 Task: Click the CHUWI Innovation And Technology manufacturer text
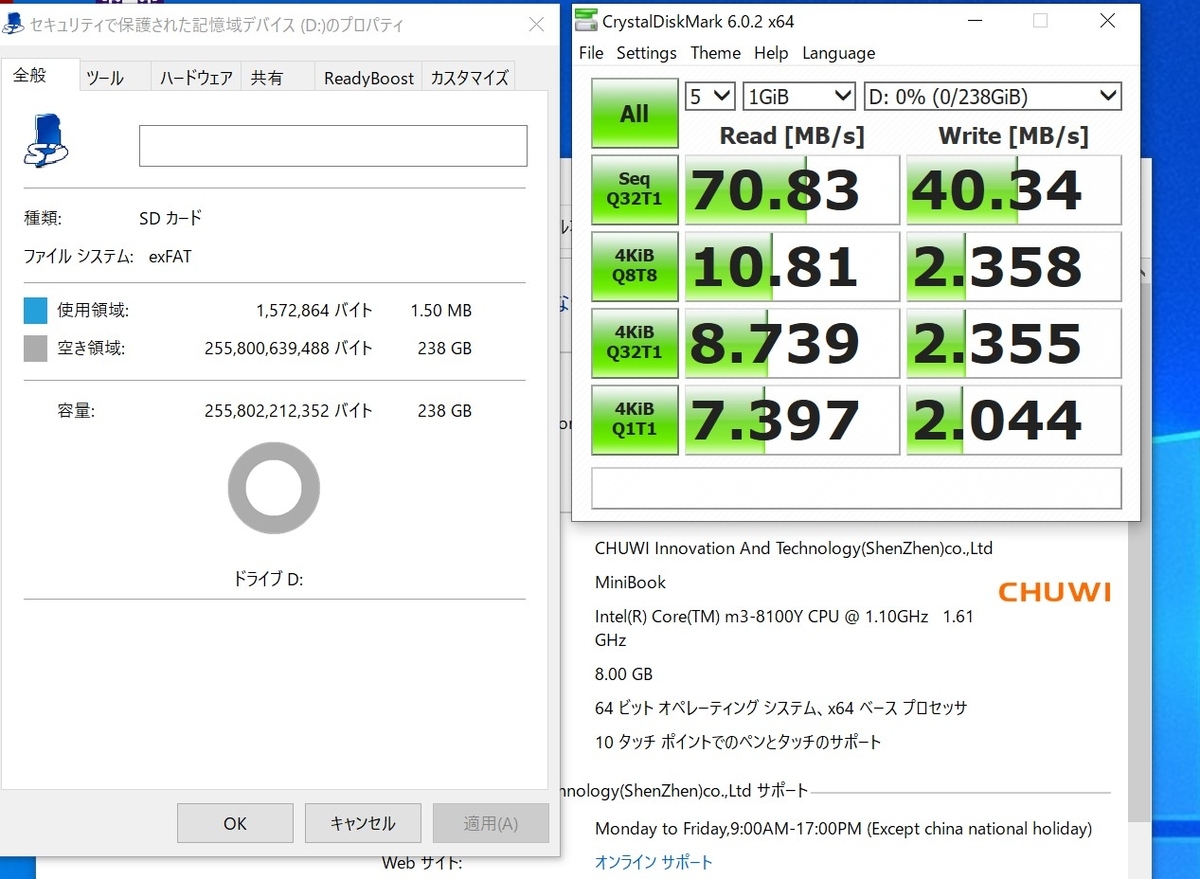click(x=794, y=548)
